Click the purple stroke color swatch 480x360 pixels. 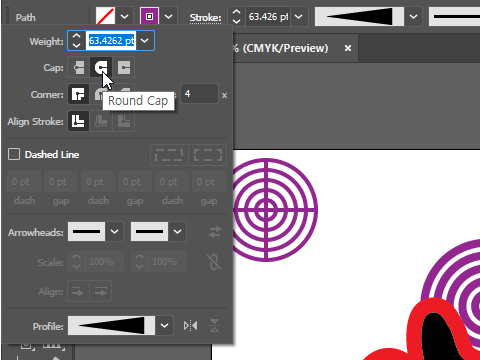150,16
